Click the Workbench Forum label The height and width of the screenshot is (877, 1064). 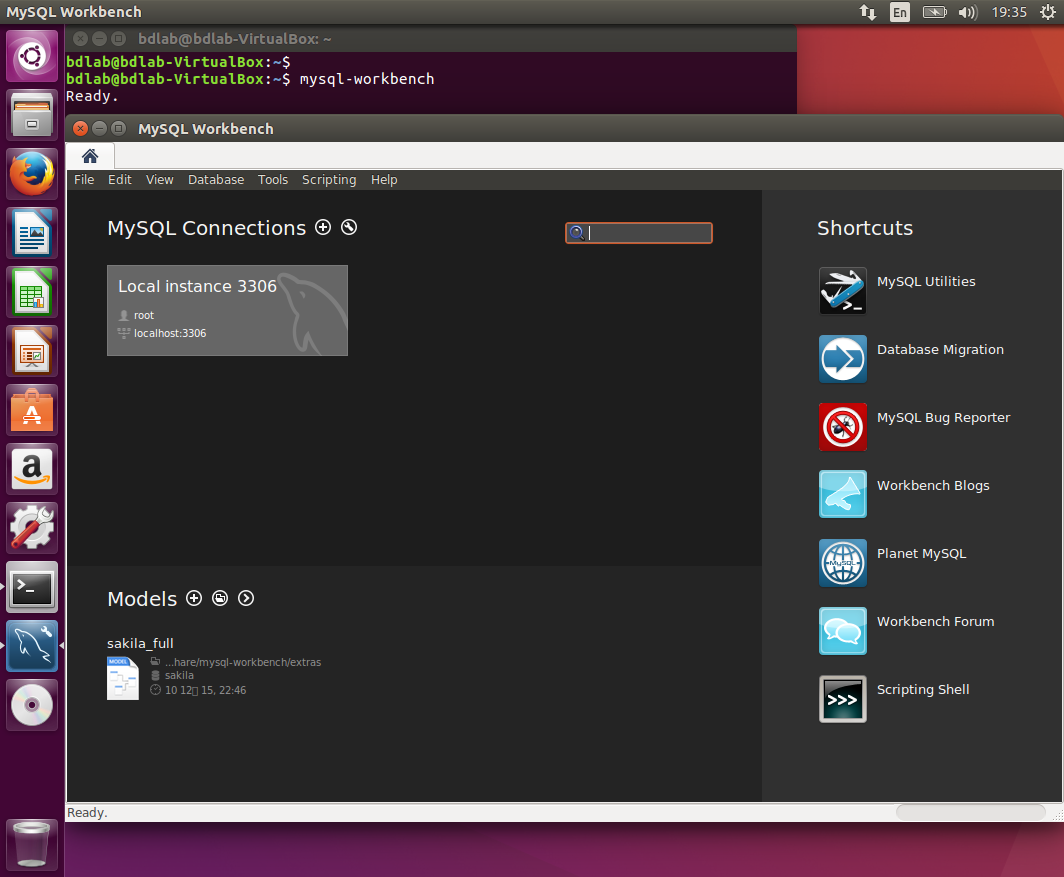[936, 621]
